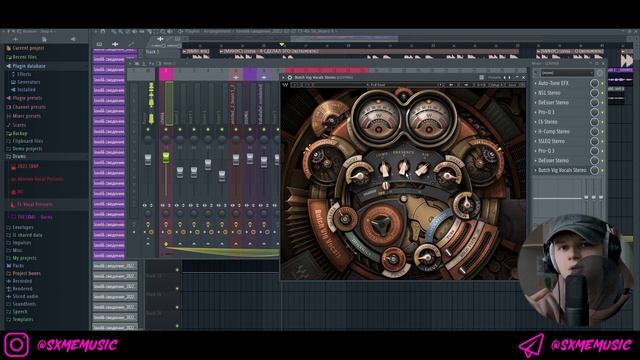Viewport: 640px width, 360px height.
Task: Click the Air knob on Butch Vig Vocals
Action: point(422,169)
